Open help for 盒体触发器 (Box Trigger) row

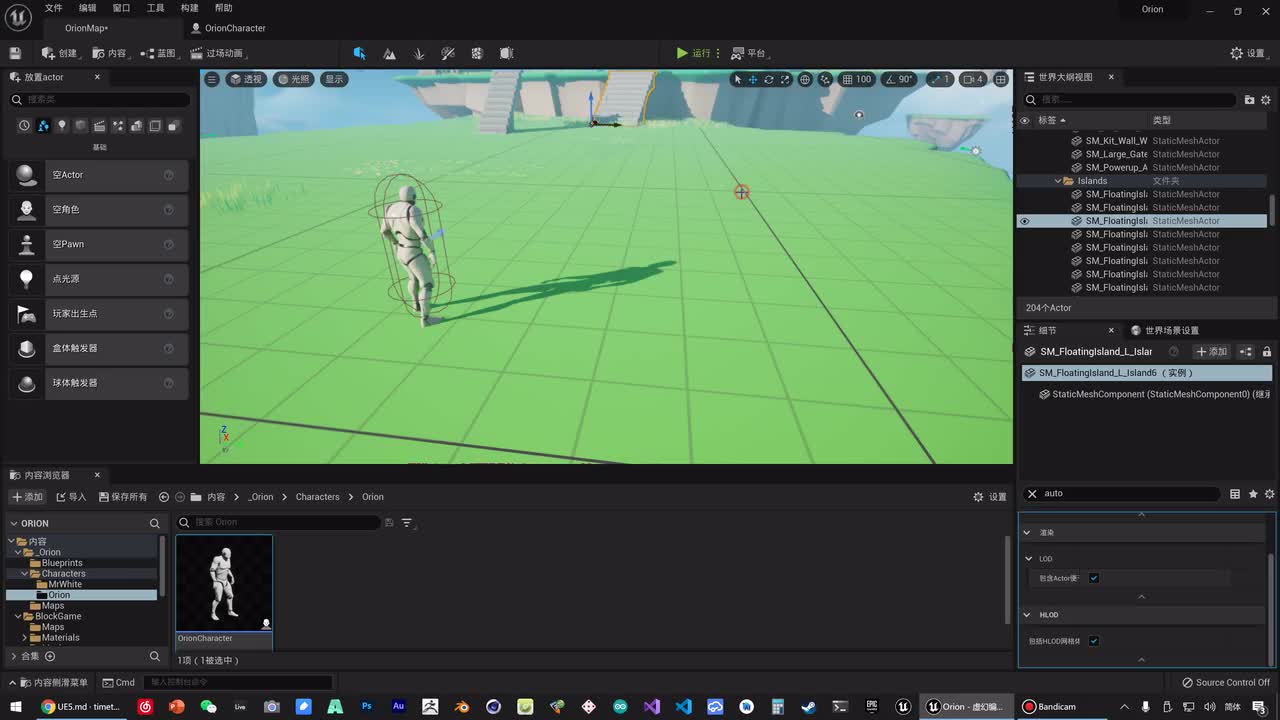click(x=169, y=348)
